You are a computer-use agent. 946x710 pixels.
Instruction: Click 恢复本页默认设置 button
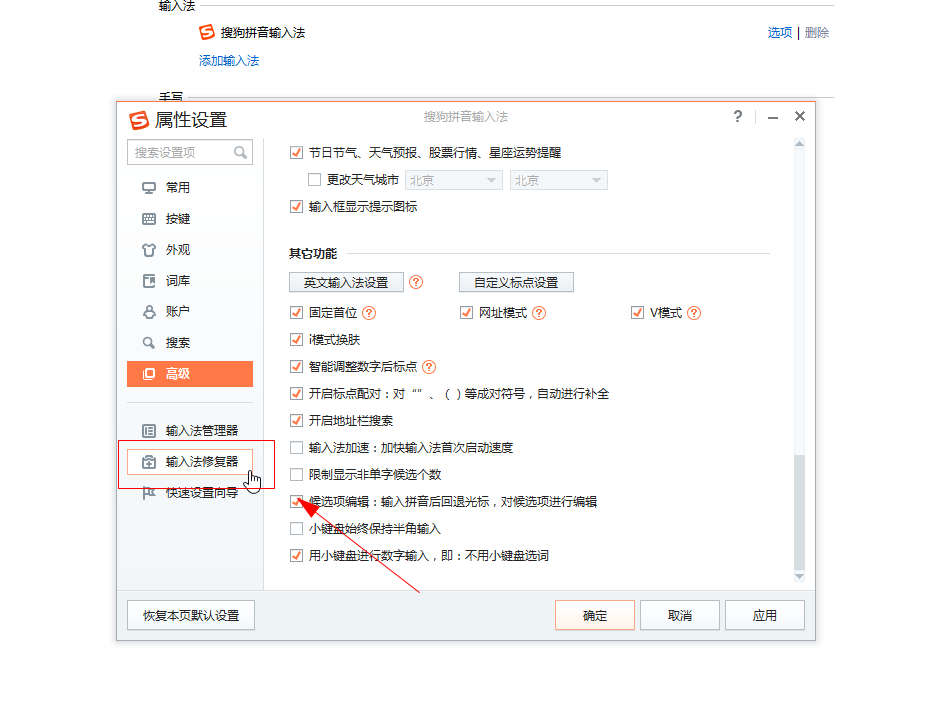[x=191, y=615]
